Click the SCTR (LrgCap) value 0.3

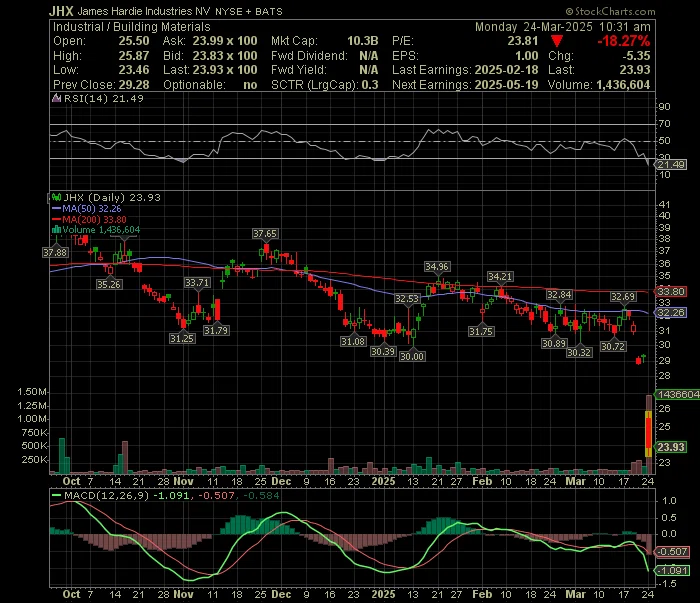click(x=370, y=85)
